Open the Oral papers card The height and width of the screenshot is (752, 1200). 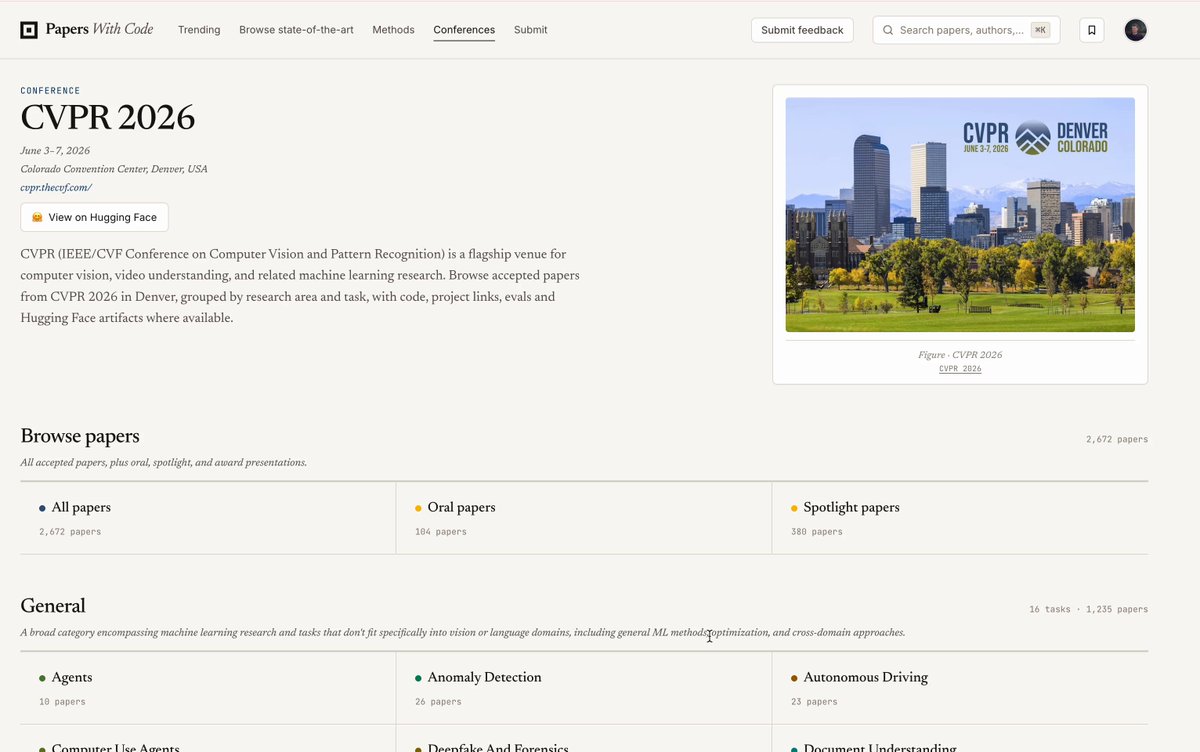click(584, 518)
